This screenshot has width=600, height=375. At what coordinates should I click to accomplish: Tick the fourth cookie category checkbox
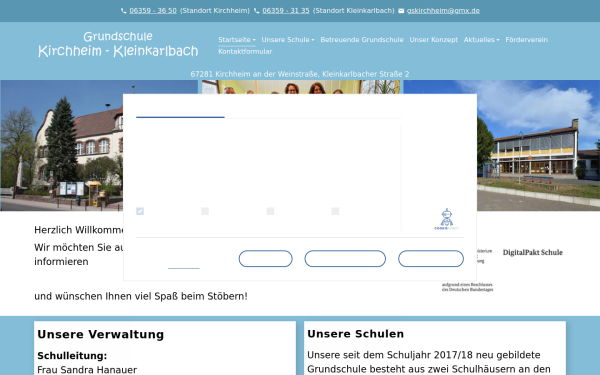335,211
